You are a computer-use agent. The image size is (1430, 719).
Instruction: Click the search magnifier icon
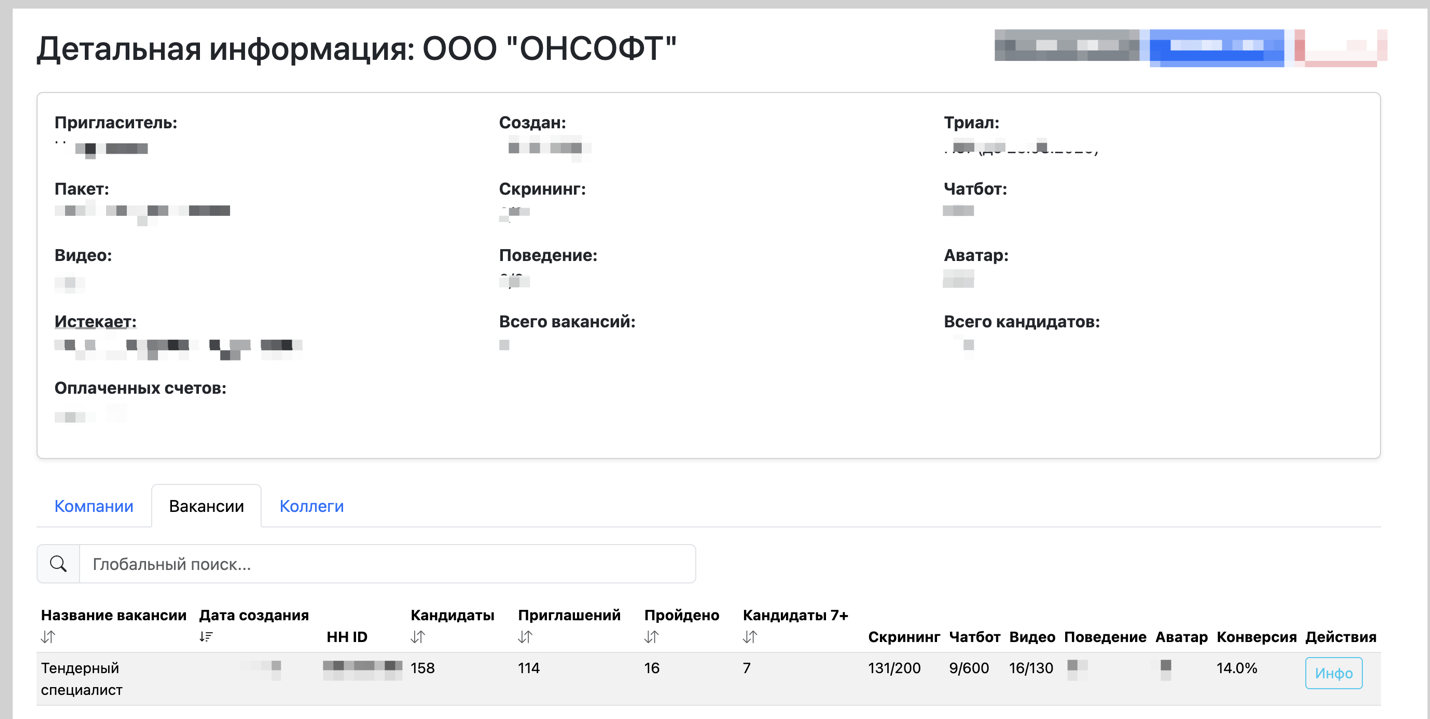coord(58,564)
